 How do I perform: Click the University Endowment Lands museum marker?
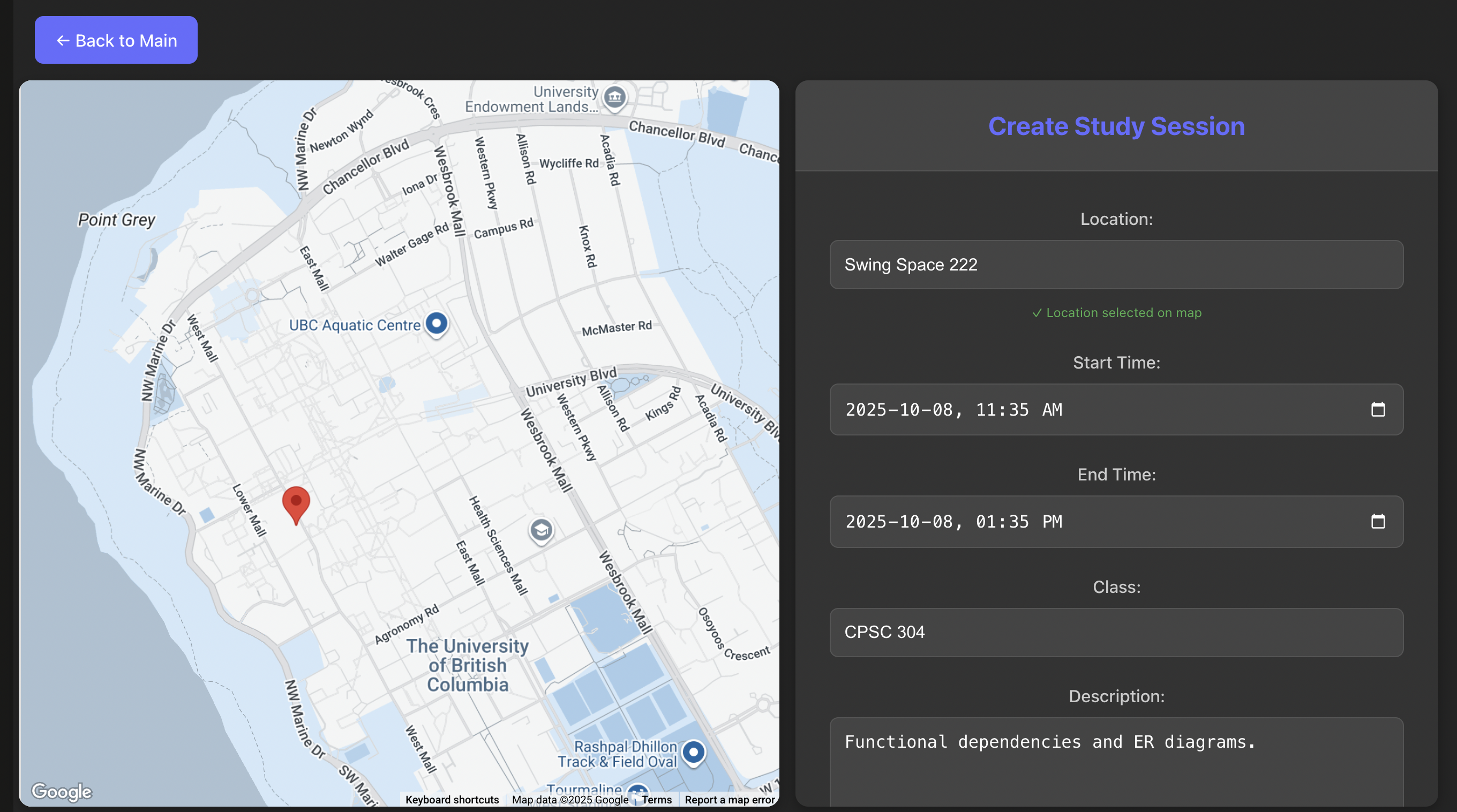tap(614, 97)
